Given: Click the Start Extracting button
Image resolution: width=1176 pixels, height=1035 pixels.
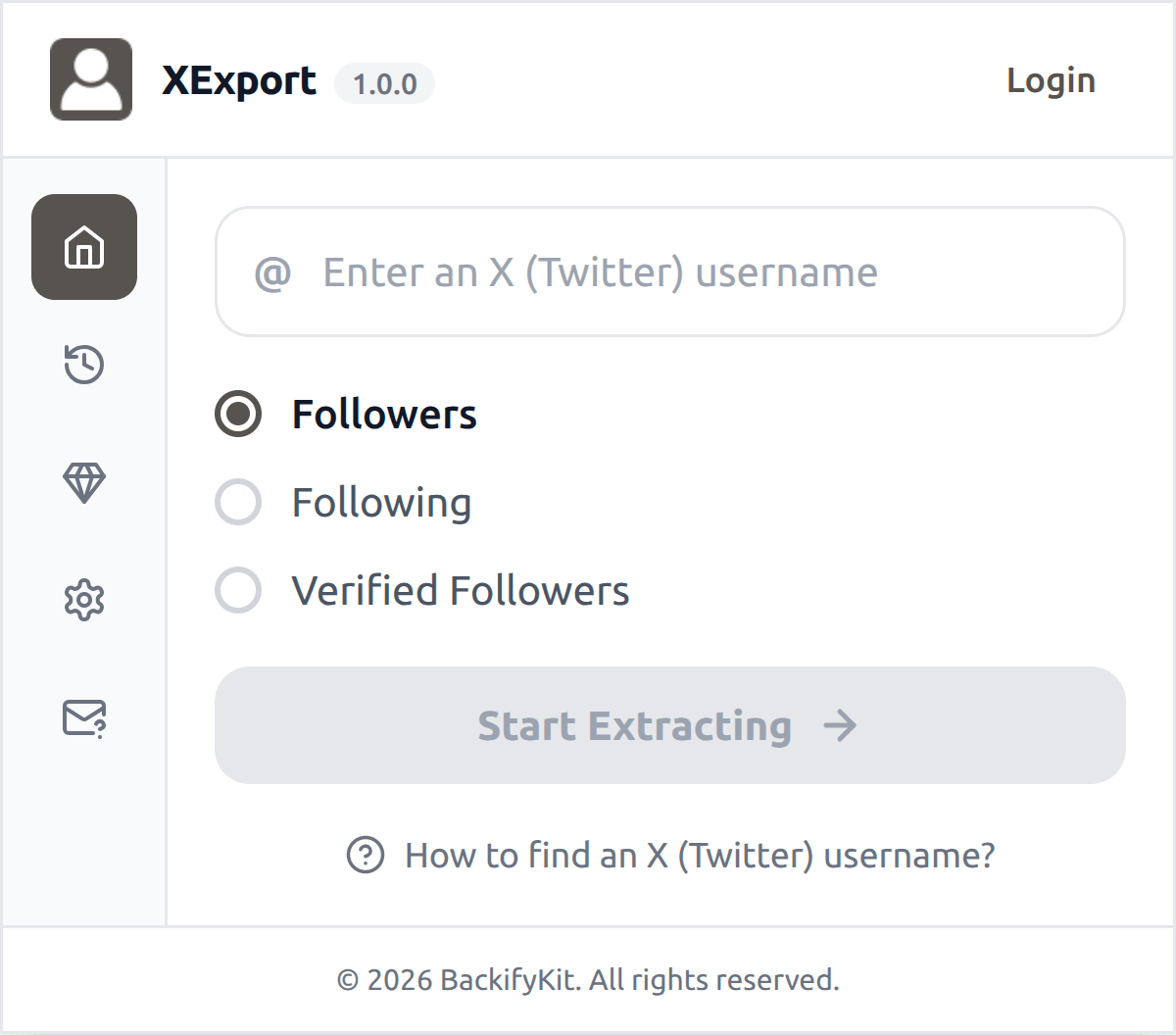Looking at the screenshot, I should (x=670, y=725).
